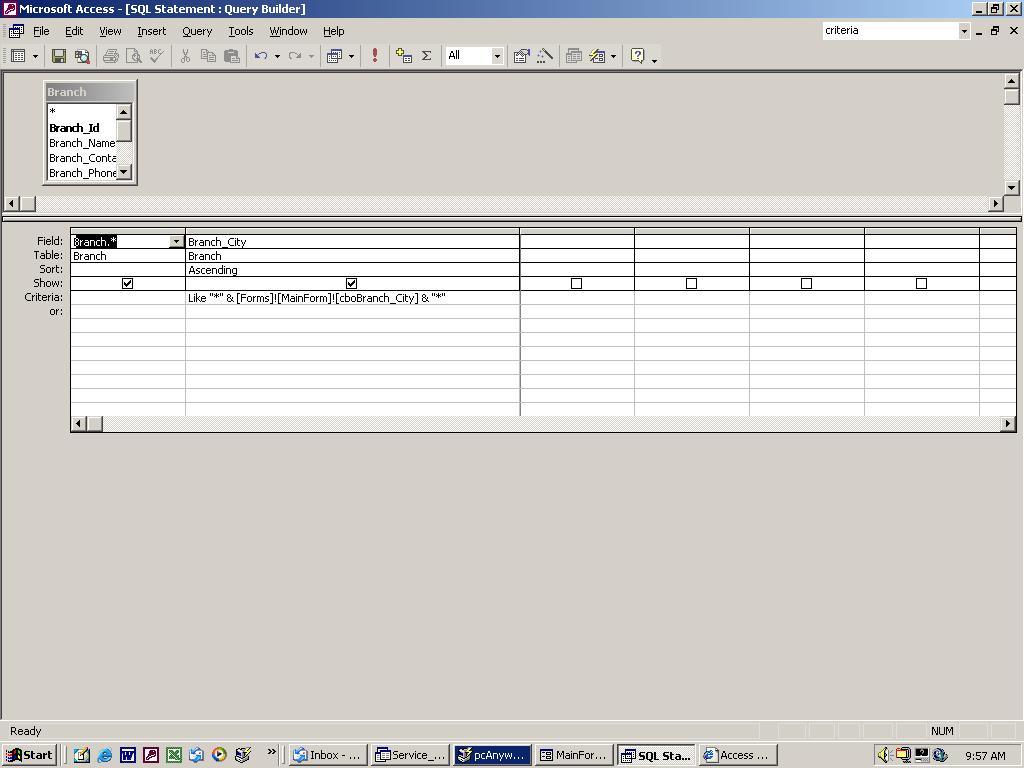This screenshot has height=768, width=1024.
Task: Open the Properties sheet icon
Action: pyautogui.click(x=521, y=56)
